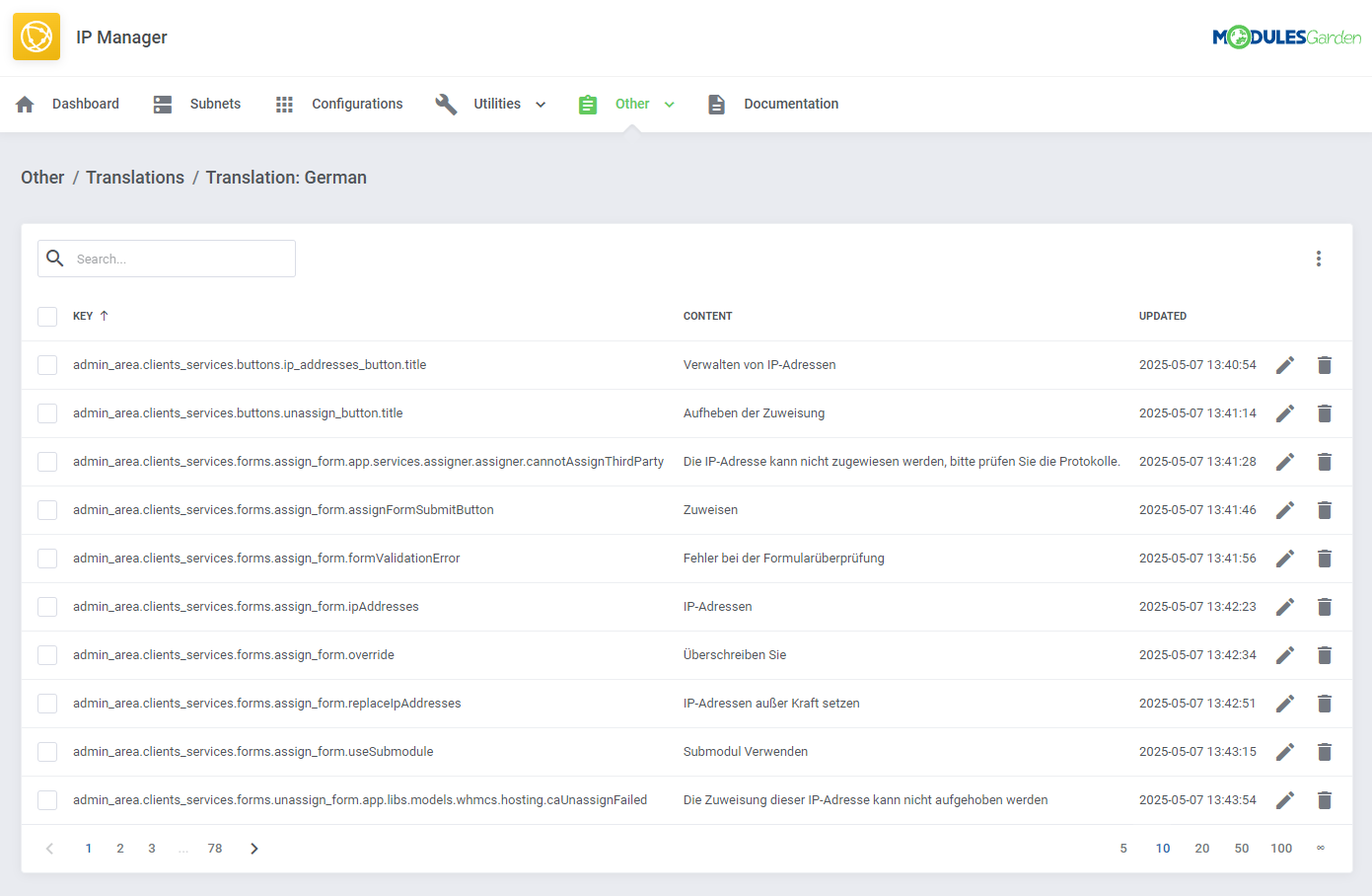Check the select-all checkbox in table header
The image size is (1372, 896).
tap(46, 316)
